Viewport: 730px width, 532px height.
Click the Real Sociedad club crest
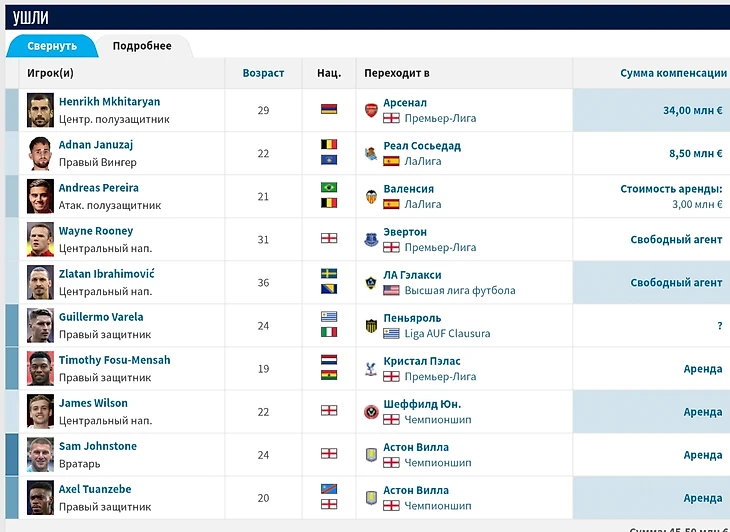coord(371,153)
